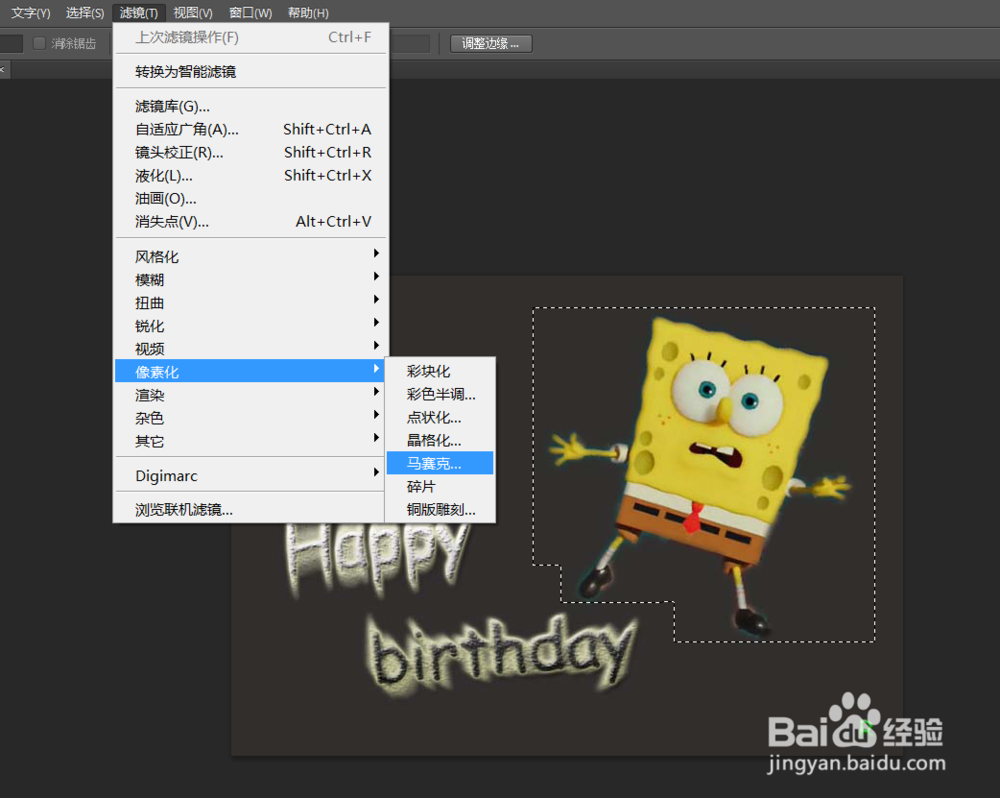
Task: Select 马赛克... mosaic filter
Action: (x=440, y=463)
